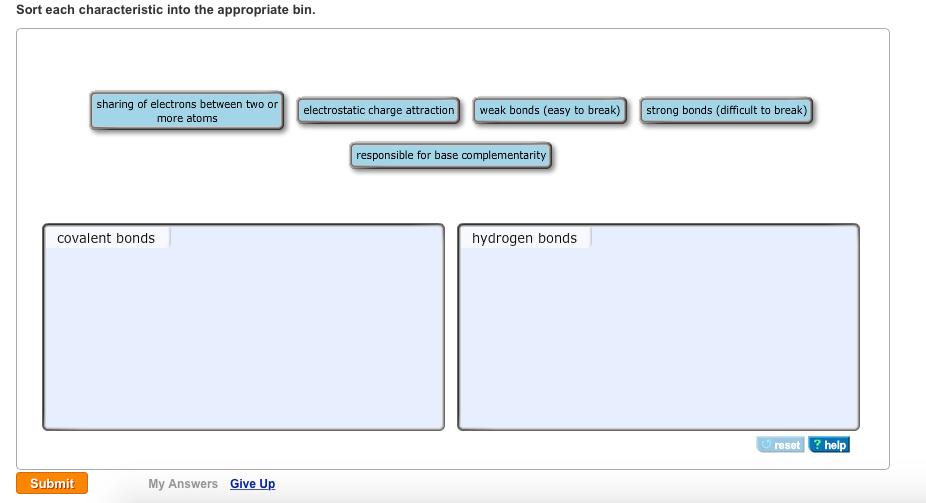Click empty space left of the 'responsible' tile
Screen dimensions: 926x503
pyautogui.click(x=200, y=160)
